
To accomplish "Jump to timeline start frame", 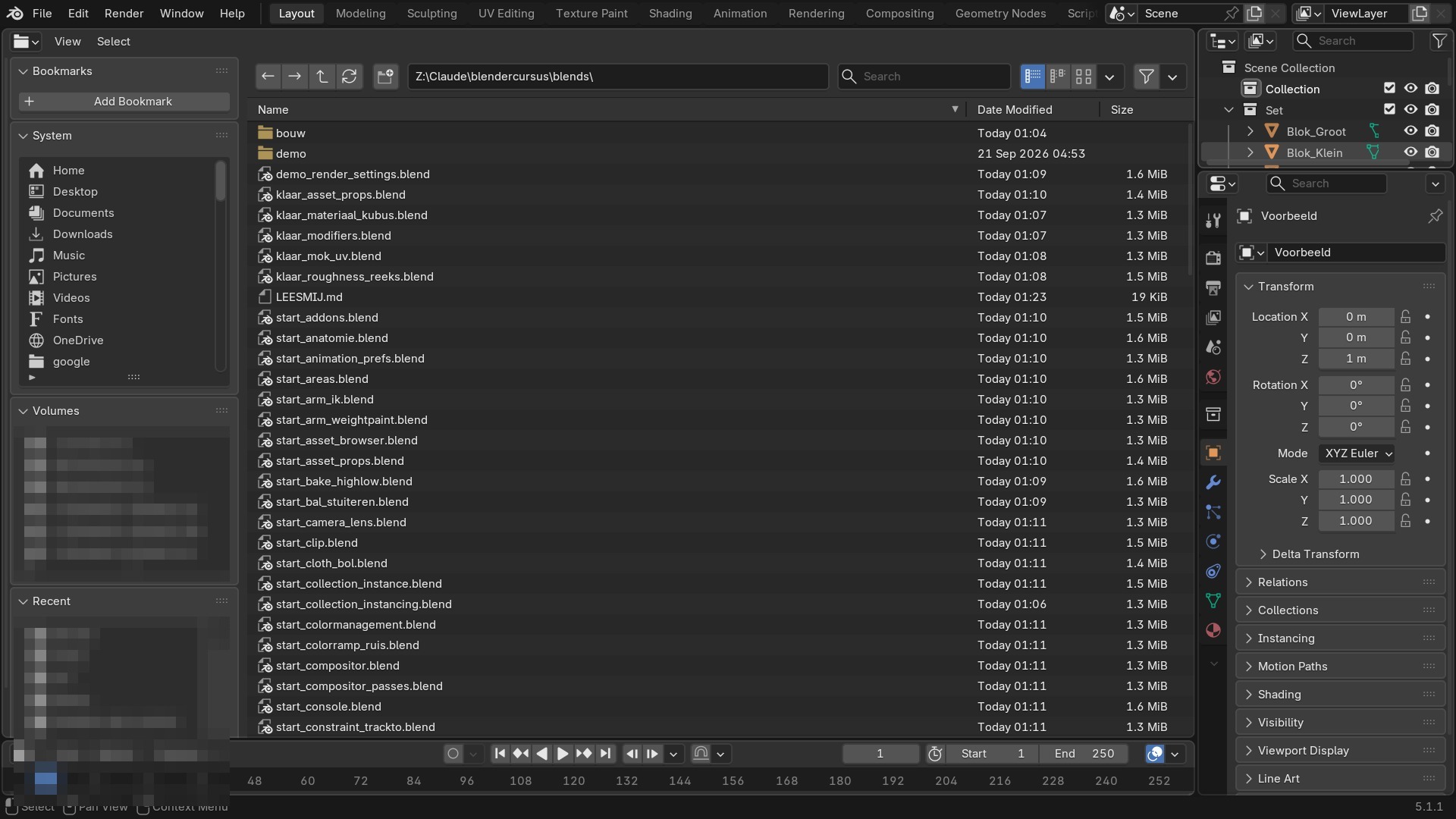I will coord(500,754).
